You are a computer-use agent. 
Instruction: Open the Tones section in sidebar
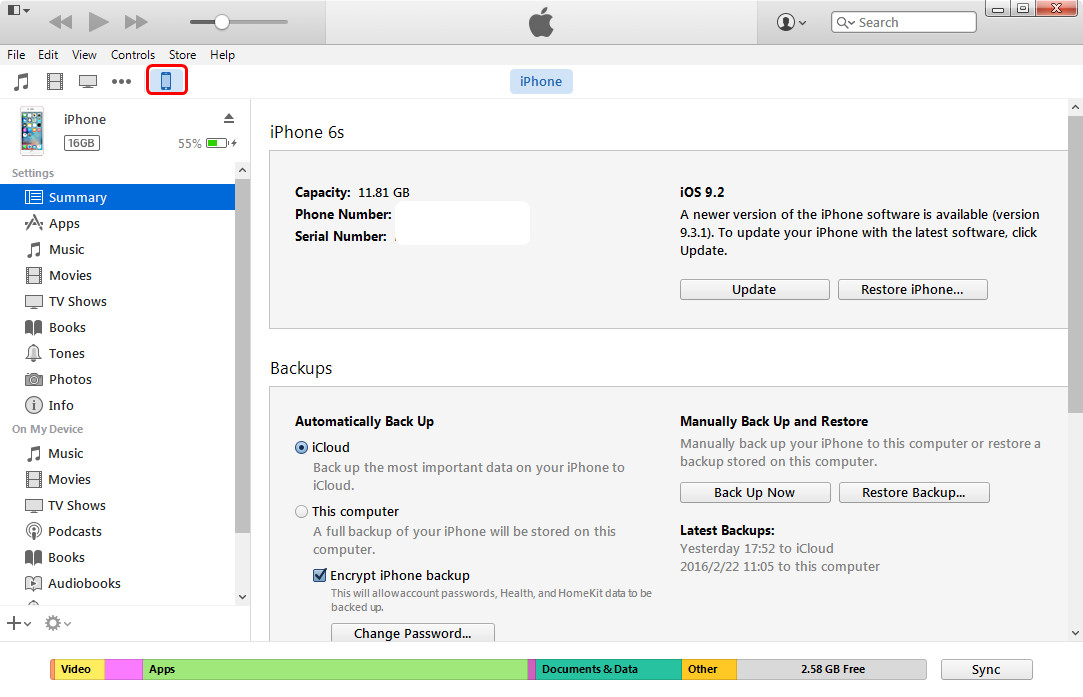67,353
